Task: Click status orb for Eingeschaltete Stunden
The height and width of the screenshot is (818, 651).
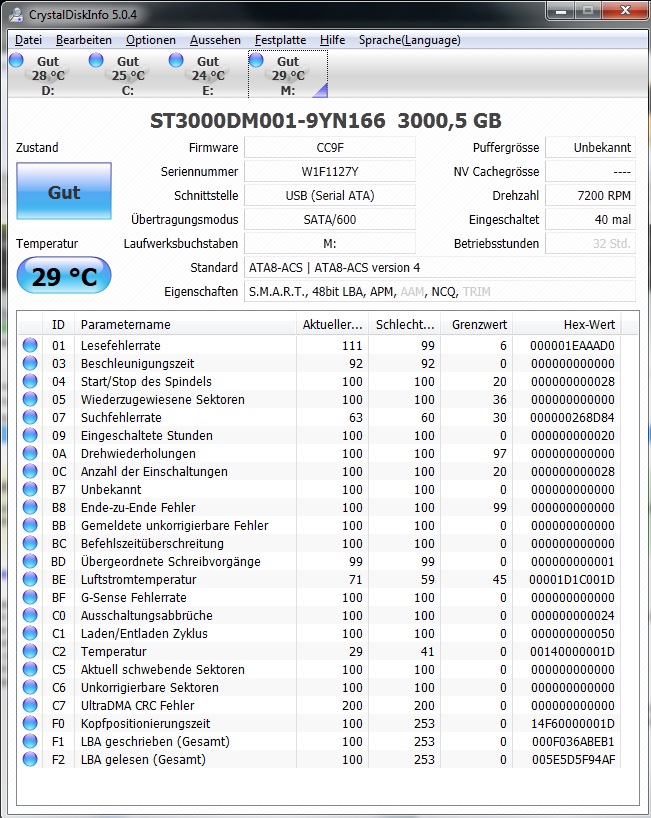Action: [30, 435]
